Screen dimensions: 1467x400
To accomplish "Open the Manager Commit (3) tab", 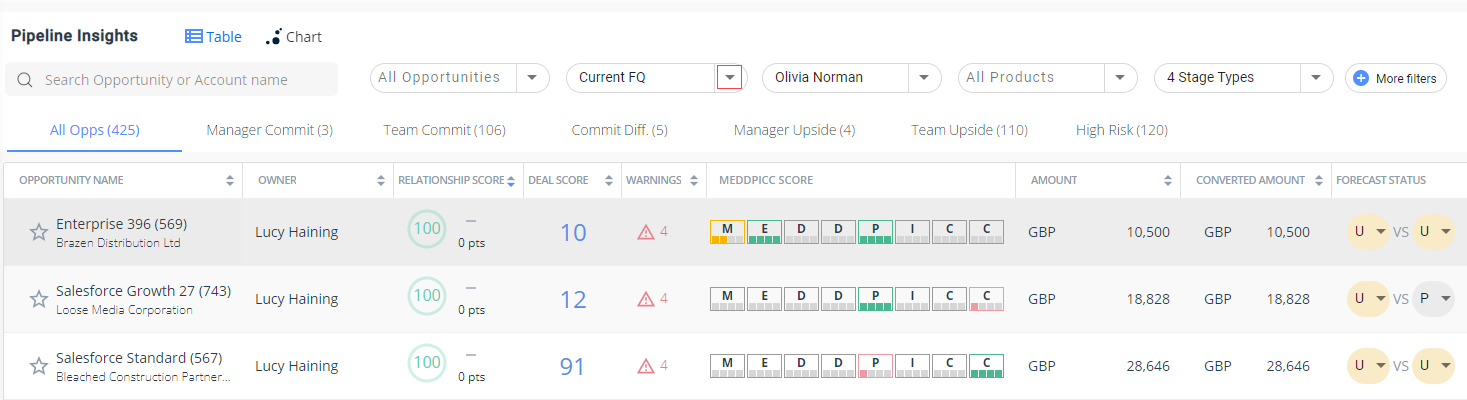I will (269, 130).
